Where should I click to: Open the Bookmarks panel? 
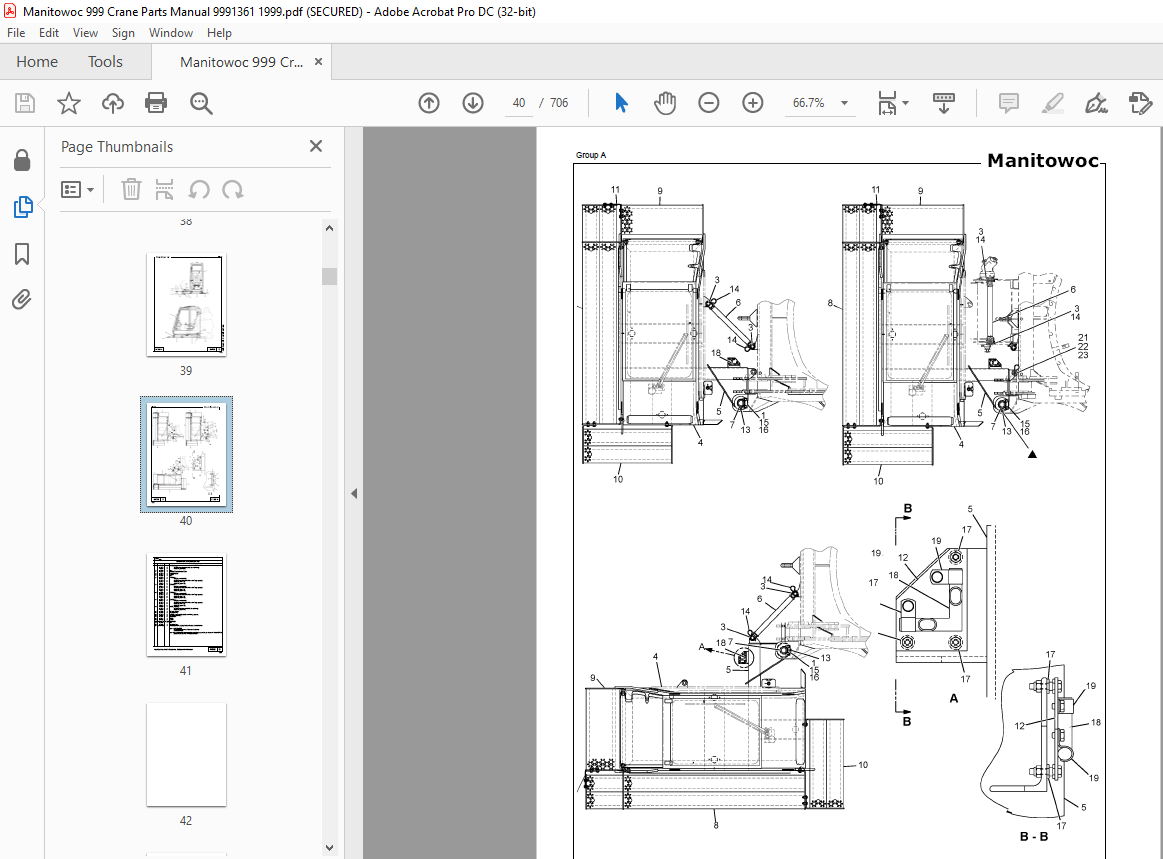click(22, 254)
